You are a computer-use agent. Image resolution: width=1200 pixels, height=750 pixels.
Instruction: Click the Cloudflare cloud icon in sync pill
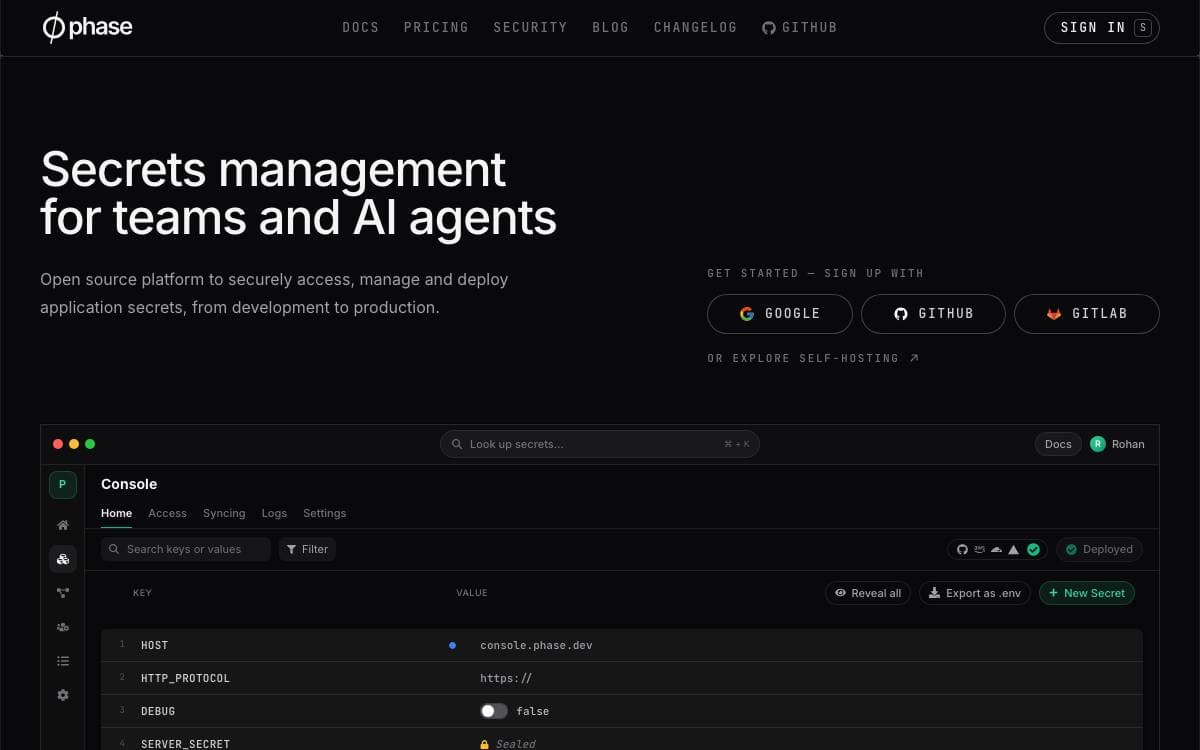click(x=996, y=549)
